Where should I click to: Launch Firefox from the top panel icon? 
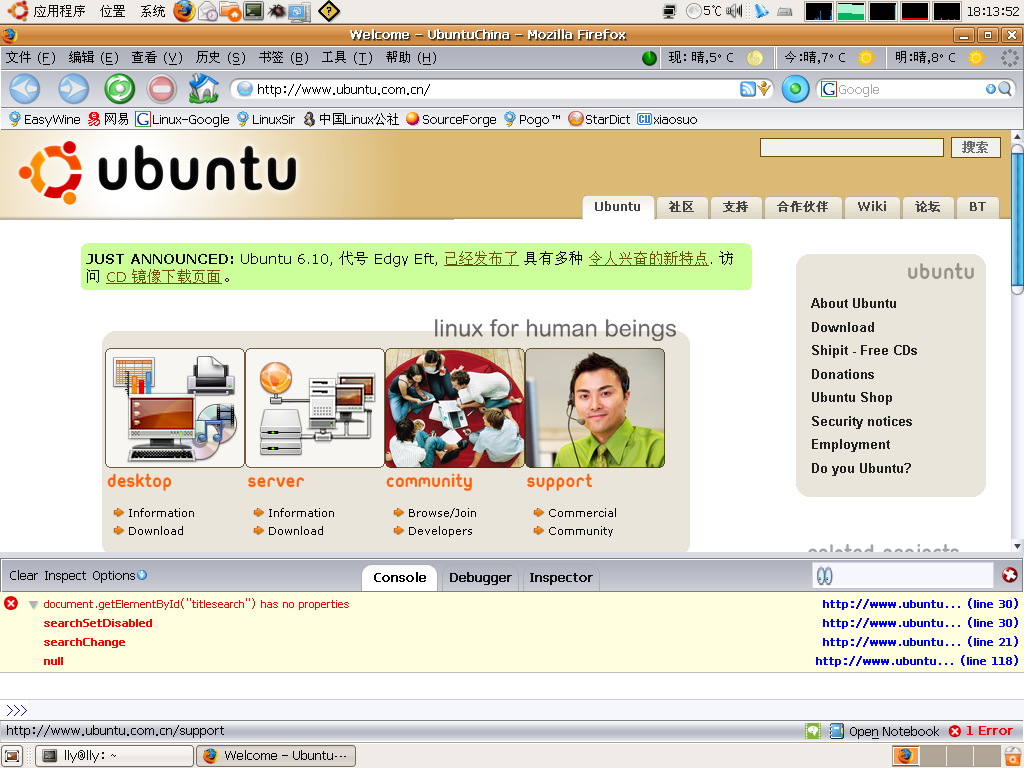click(x=184, y=11)
